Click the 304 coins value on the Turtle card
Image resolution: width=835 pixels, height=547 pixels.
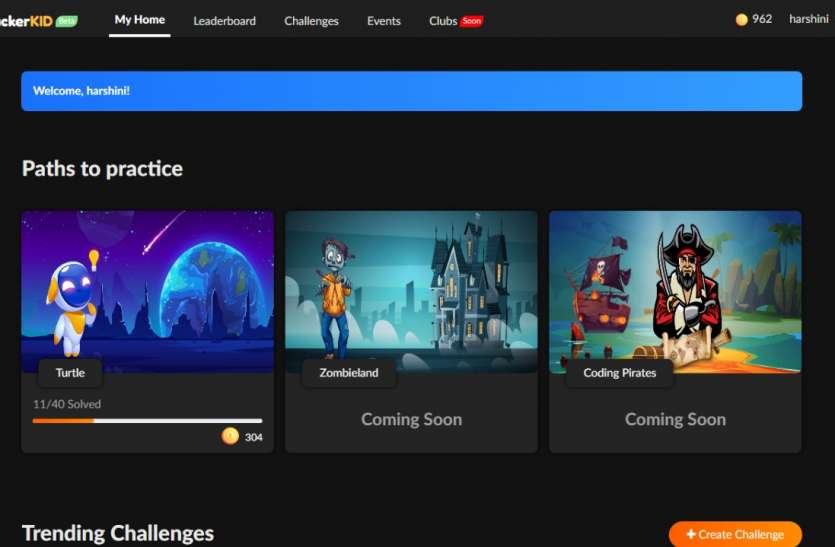pyautogui.click(x=253, y=437)
